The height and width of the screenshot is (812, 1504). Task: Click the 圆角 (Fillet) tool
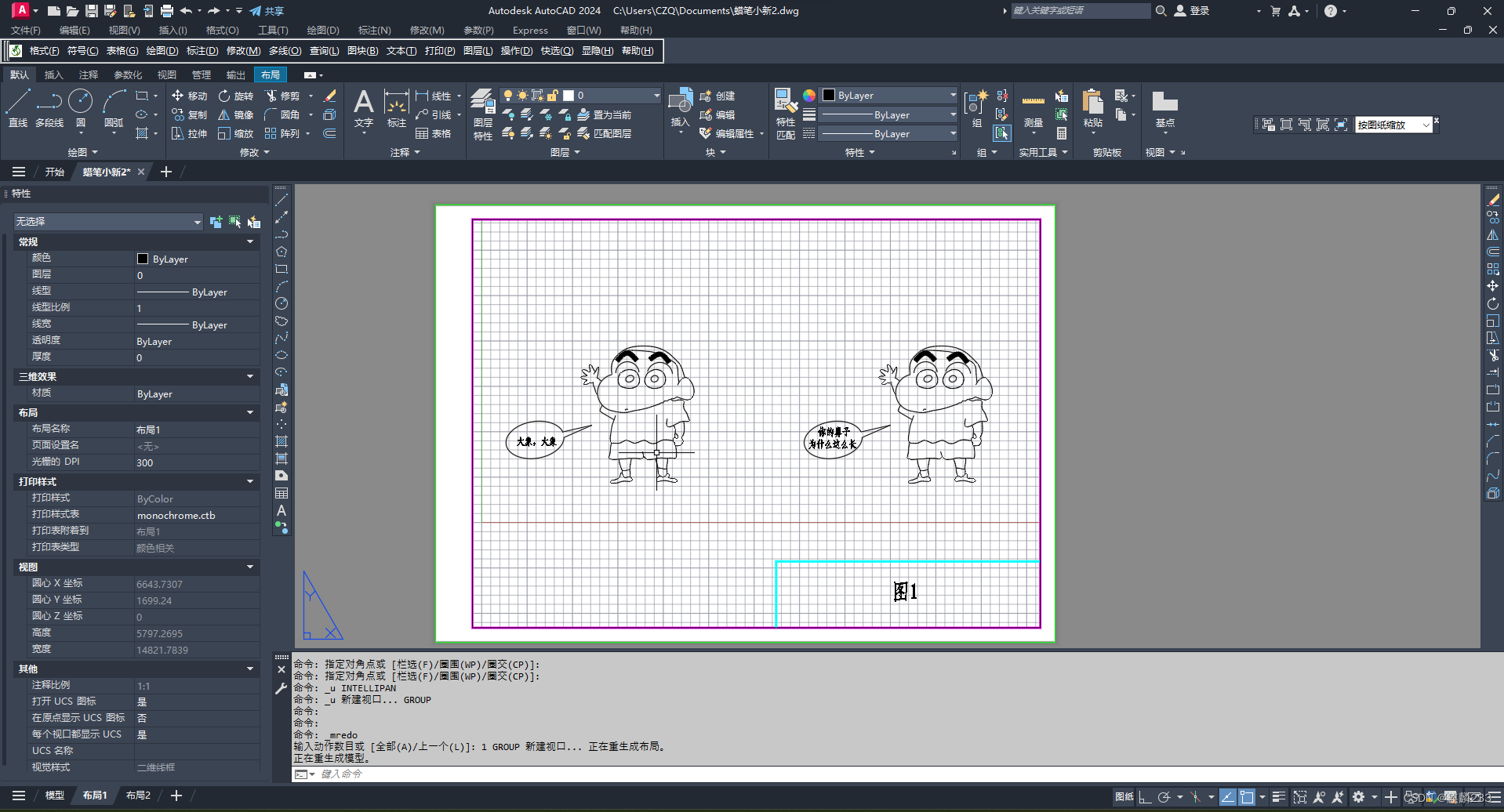(x=282, y=114)
